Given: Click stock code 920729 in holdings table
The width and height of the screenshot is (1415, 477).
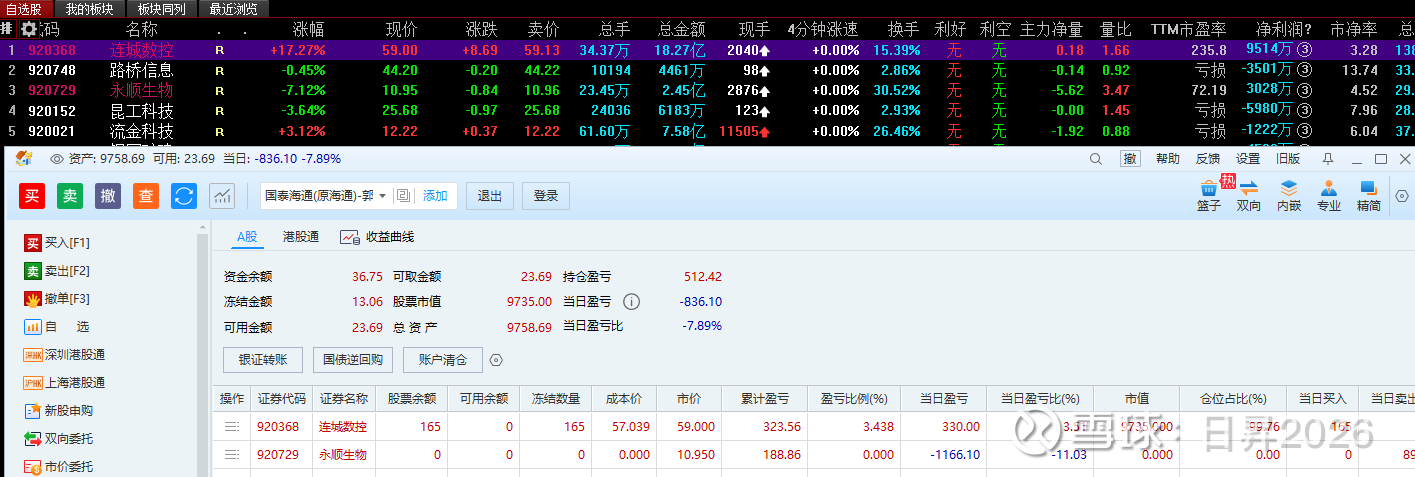Looking at the screenshot, I should coord(278,455).
